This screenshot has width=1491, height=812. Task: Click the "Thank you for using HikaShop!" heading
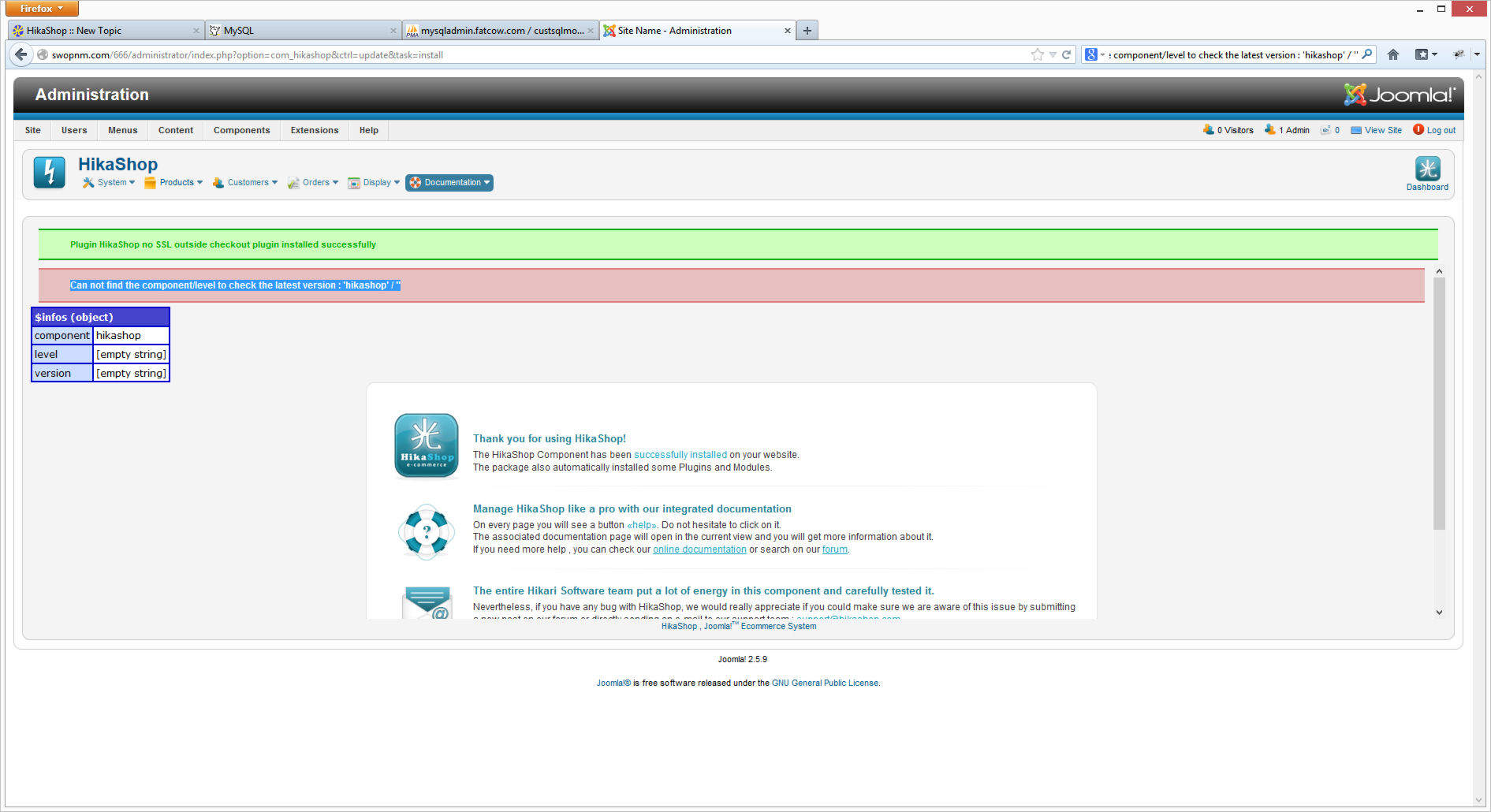coord(550,438)
